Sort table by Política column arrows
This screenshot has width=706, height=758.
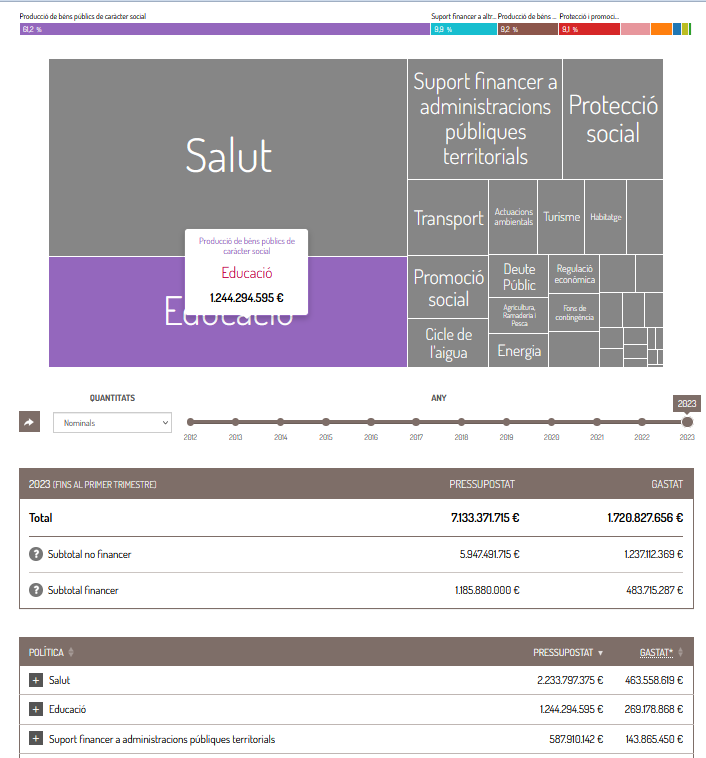[71, 652]
